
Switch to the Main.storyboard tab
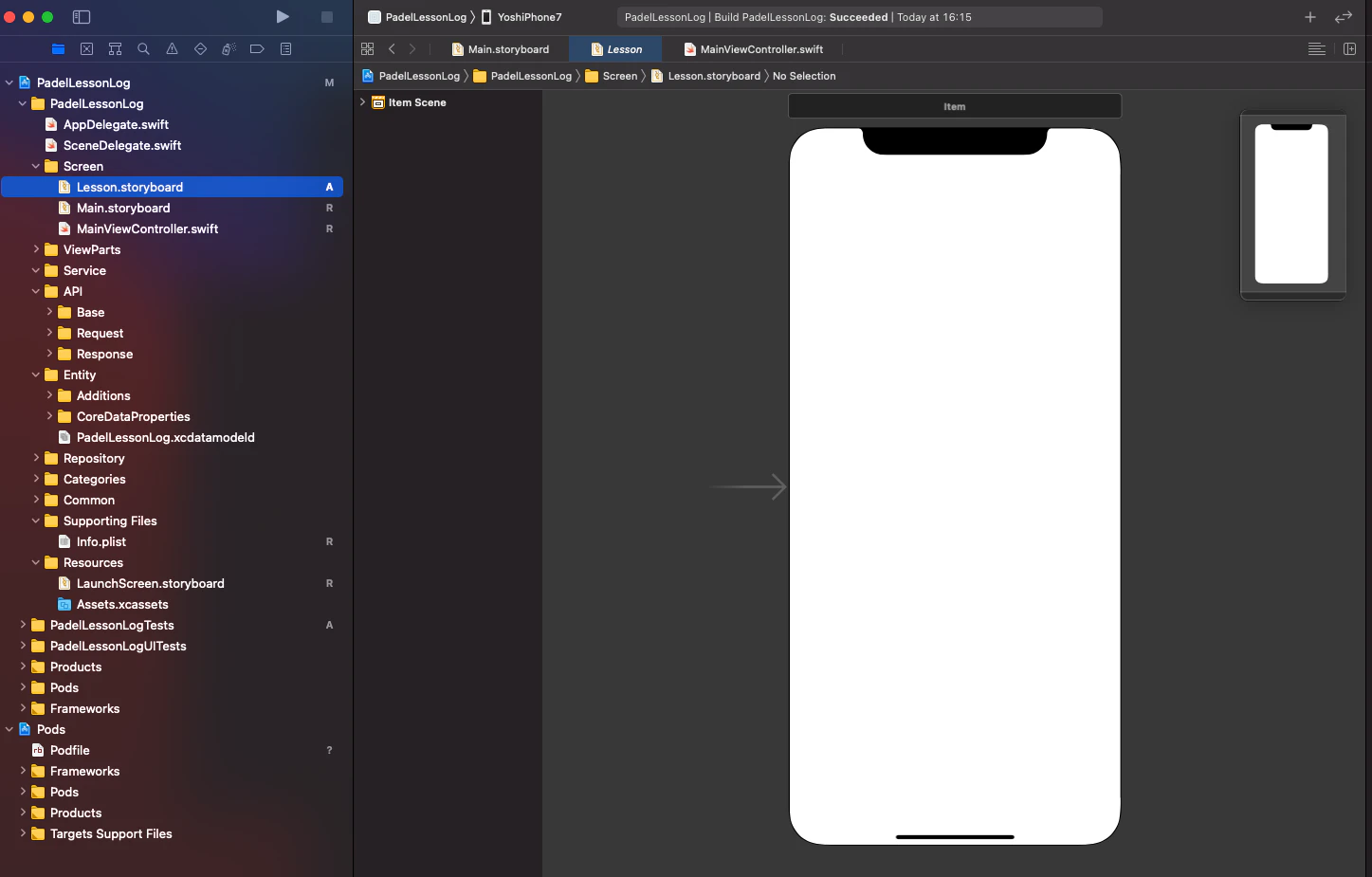501,49
